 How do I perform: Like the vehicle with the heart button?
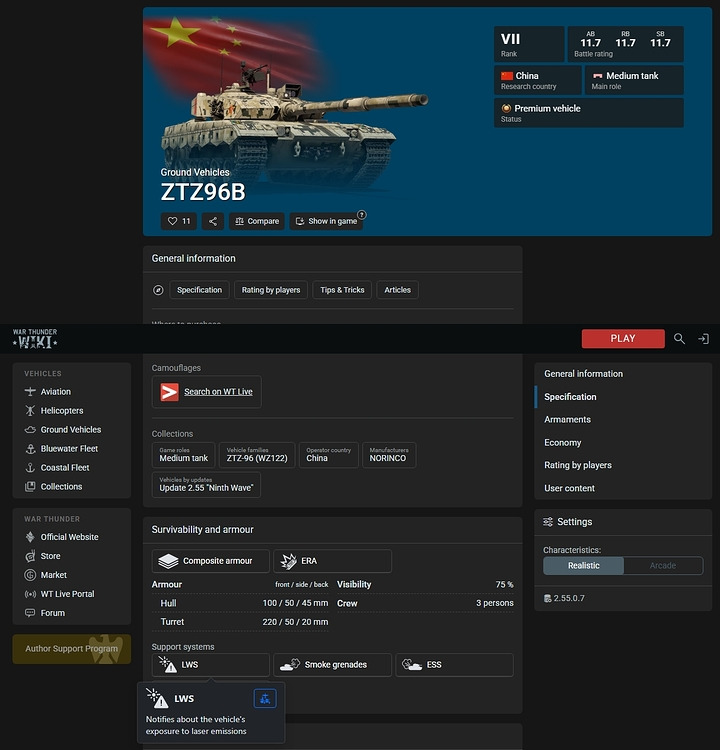(x=179, y=221)
